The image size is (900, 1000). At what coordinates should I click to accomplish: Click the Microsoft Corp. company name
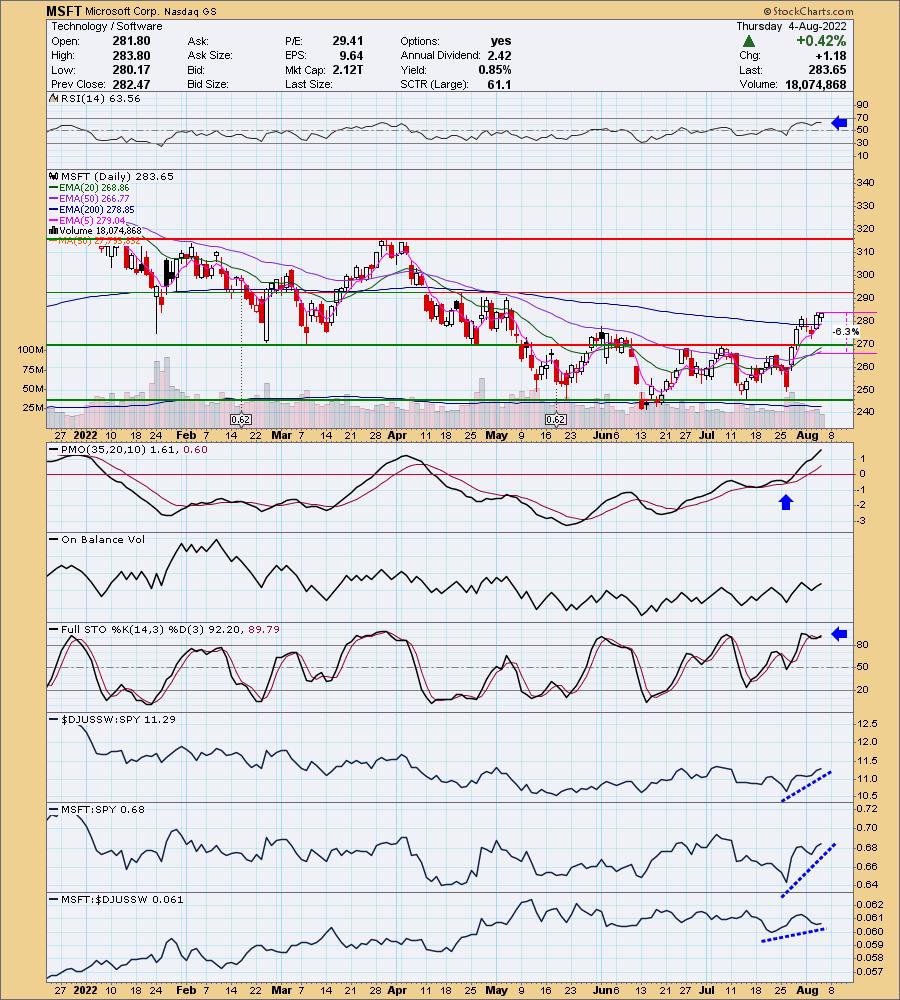pos(122,11)
